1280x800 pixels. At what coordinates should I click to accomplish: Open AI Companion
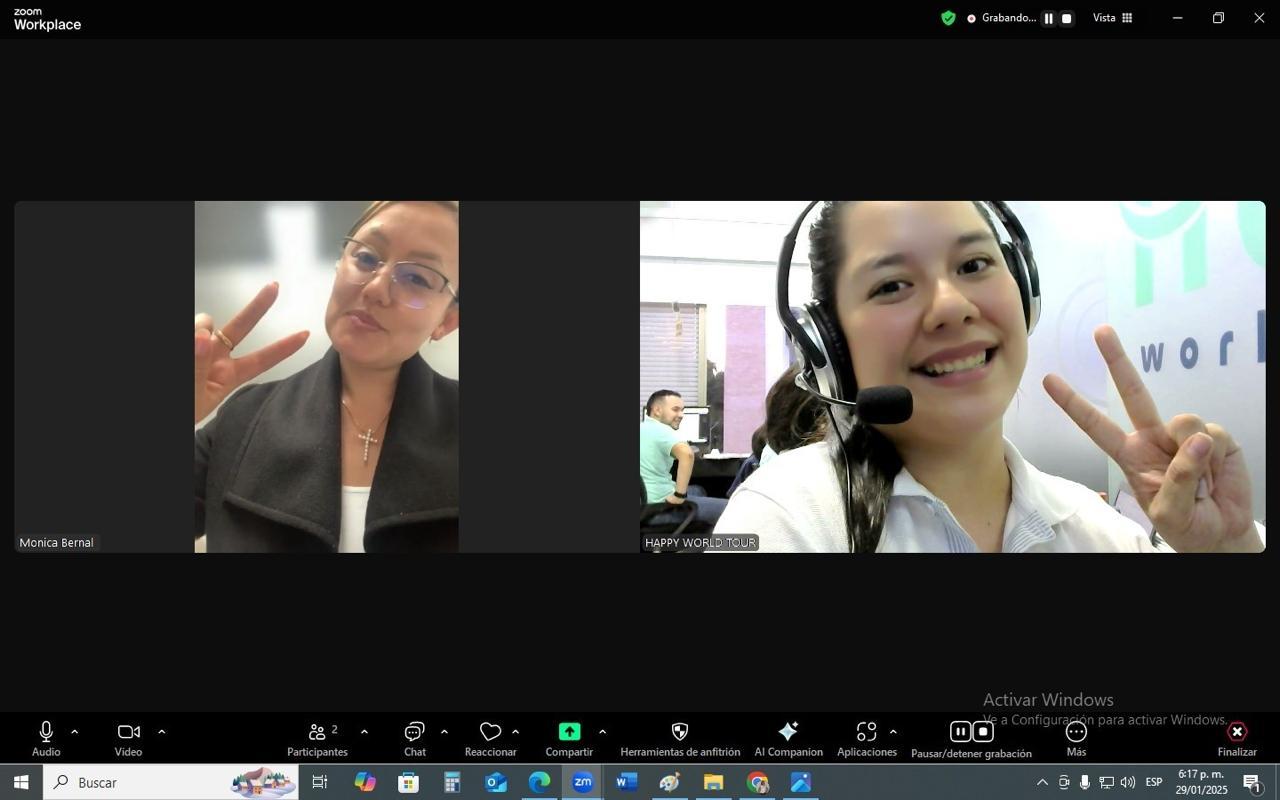(788, 739)
